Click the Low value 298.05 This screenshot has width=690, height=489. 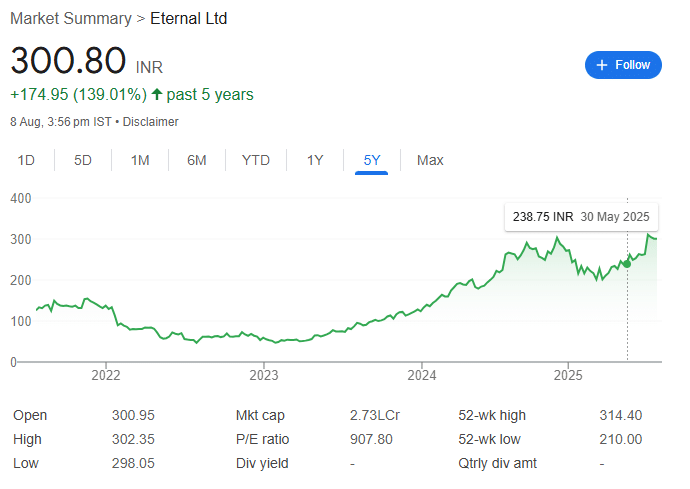pyautogui.click(x=133, y=463)
